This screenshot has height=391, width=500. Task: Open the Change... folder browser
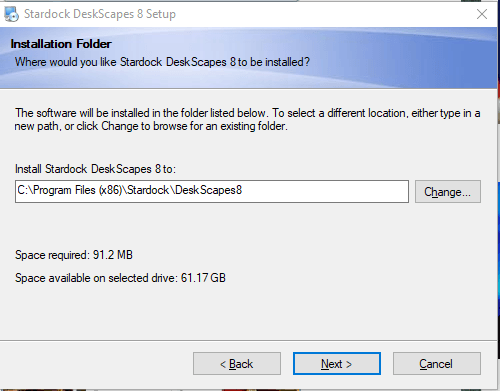click(448, 192)
